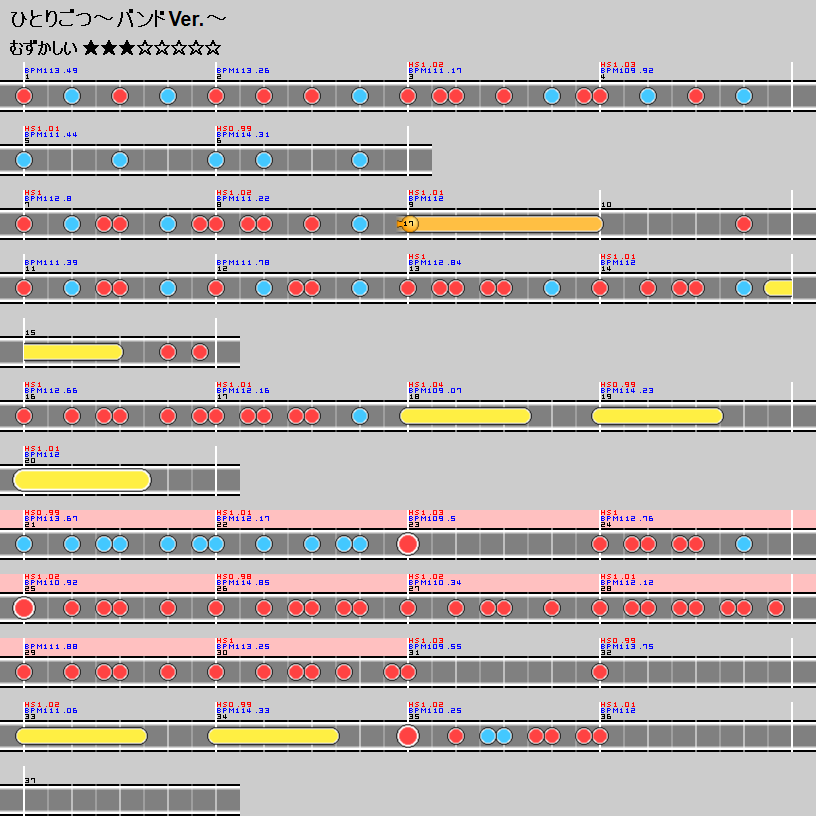Screen dimensions: 816x816
Task: Select the big red note starting measure 35
Action: click(408, 736)
